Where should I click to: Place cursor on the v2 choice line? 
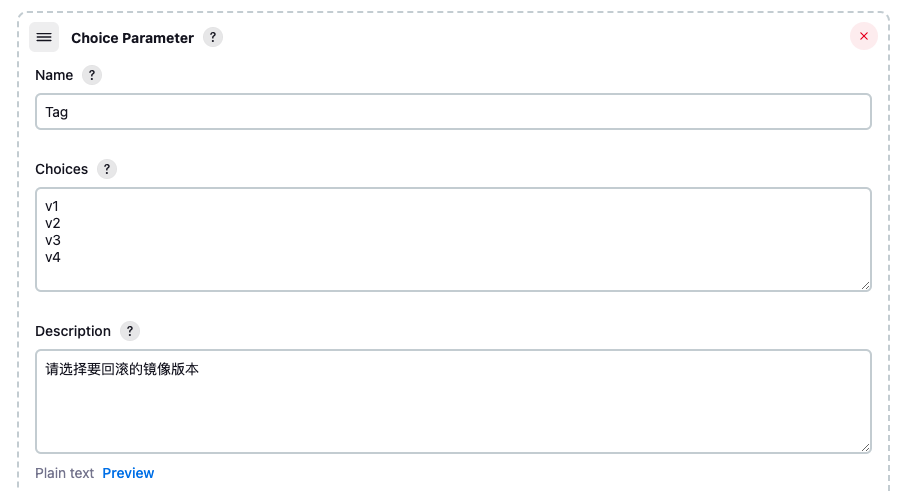[x=53, y=223]
